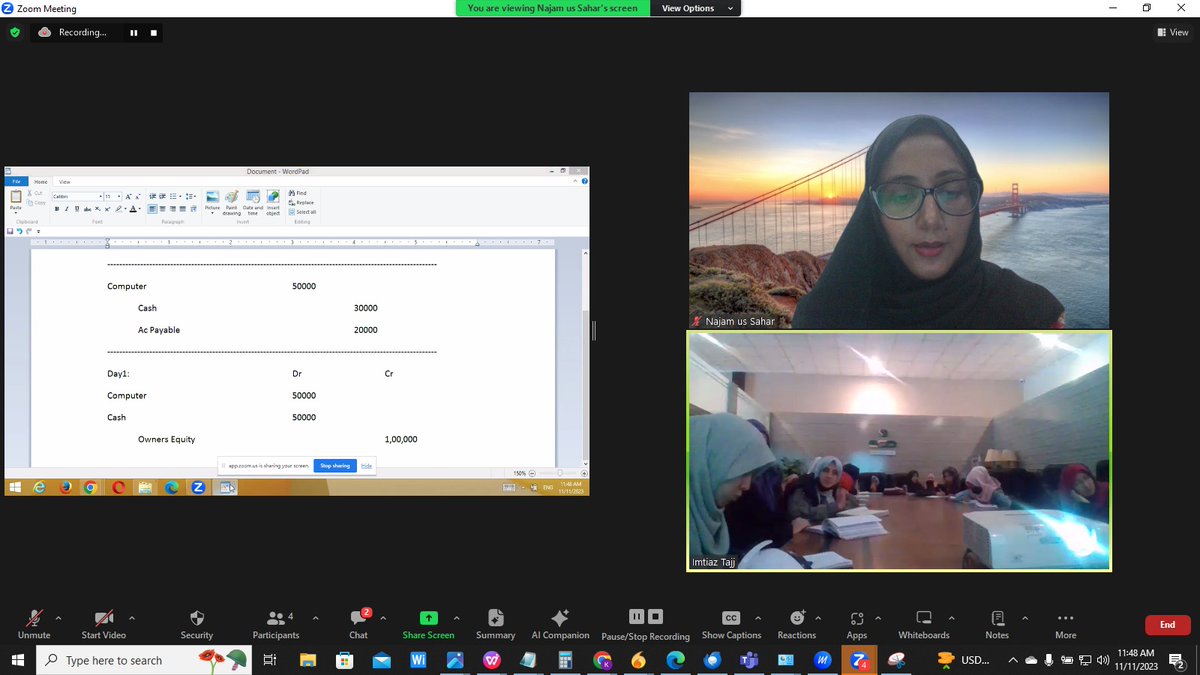
Task: Click the Stop sharing button
Action: click(x=334, y=465)
